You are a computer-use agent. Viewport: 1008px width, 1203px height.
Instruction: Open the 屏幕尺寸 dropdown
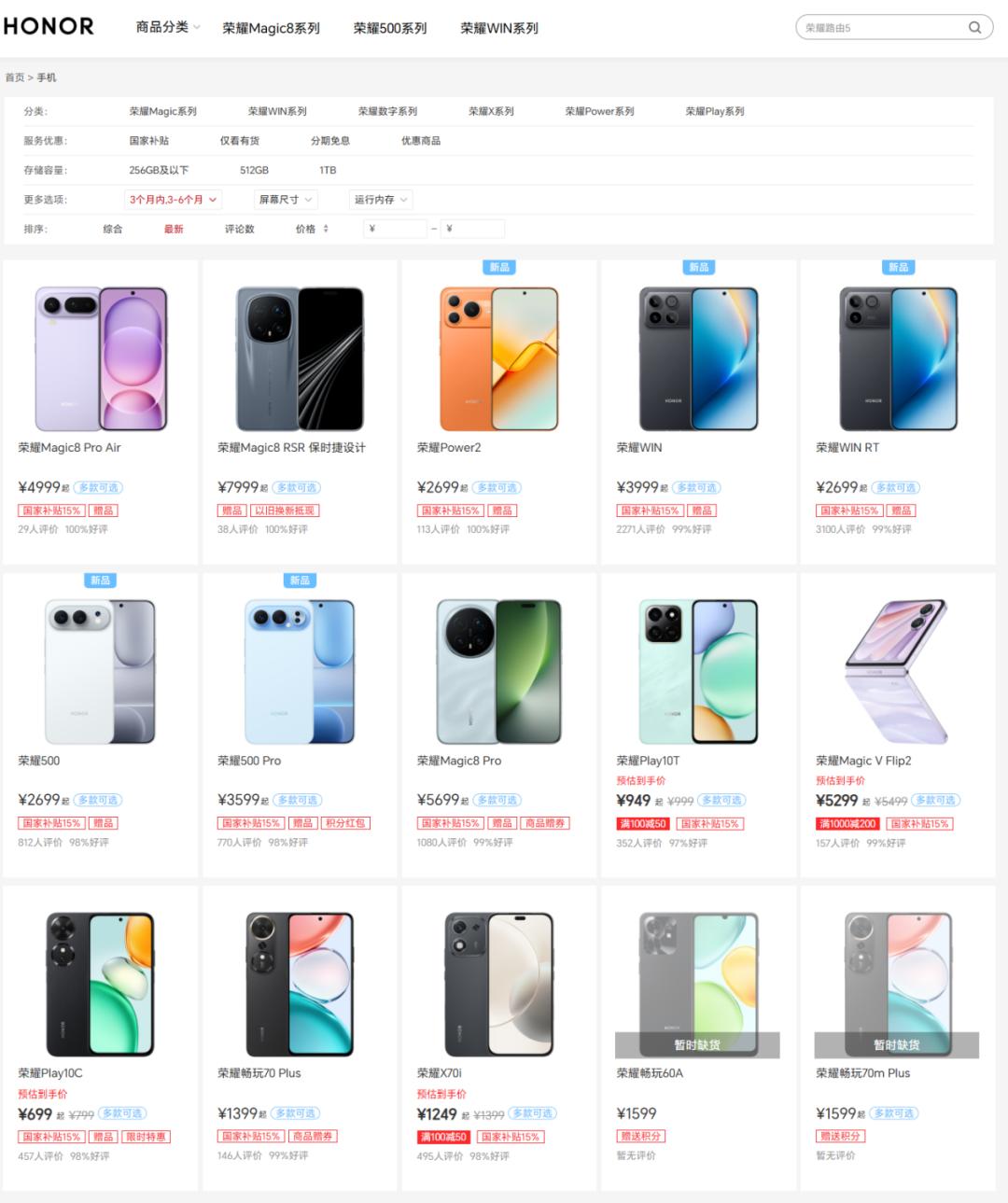click(x=286, y=200)
